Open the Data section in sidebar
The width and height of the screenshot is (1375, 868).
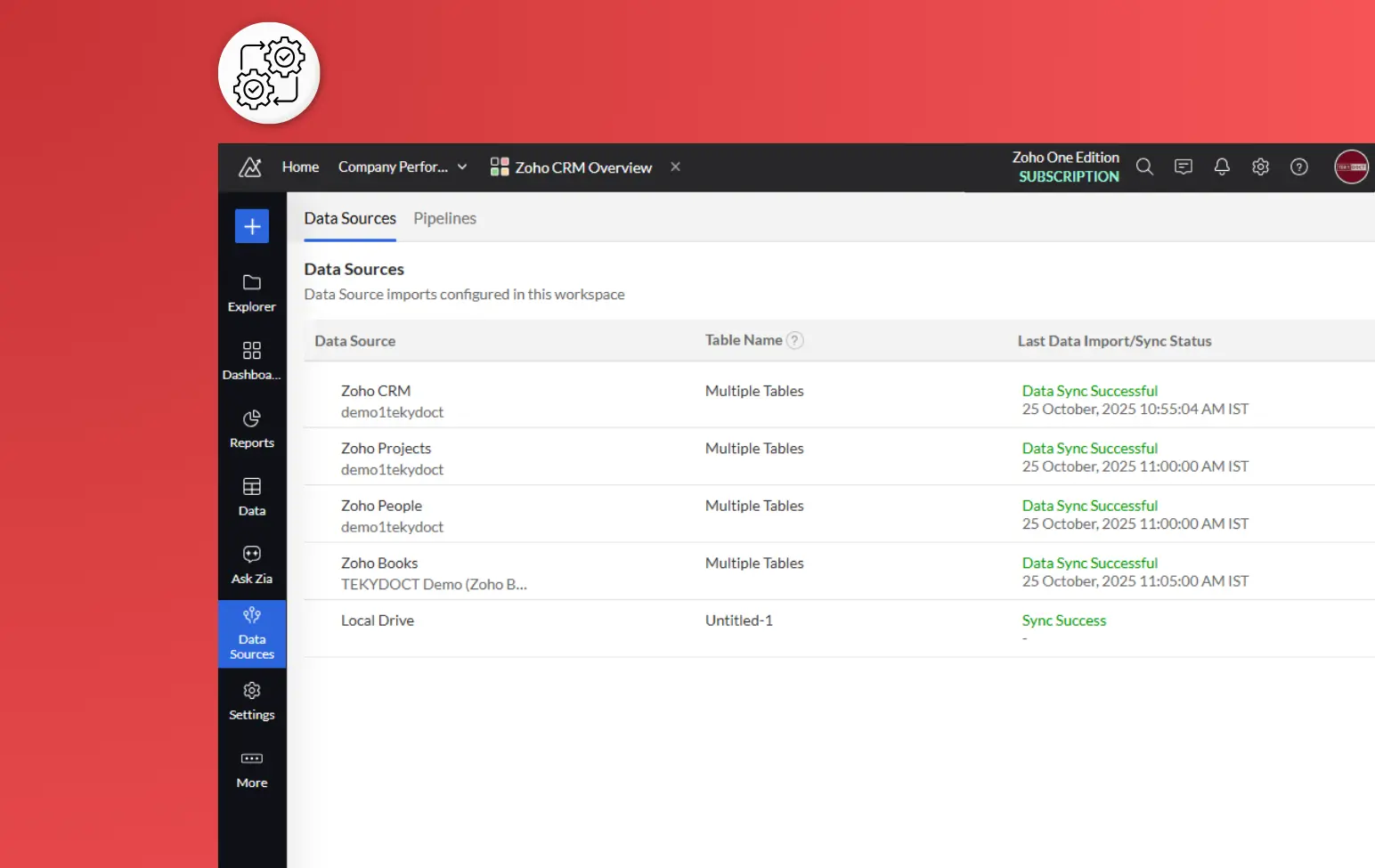pos(252,497)
